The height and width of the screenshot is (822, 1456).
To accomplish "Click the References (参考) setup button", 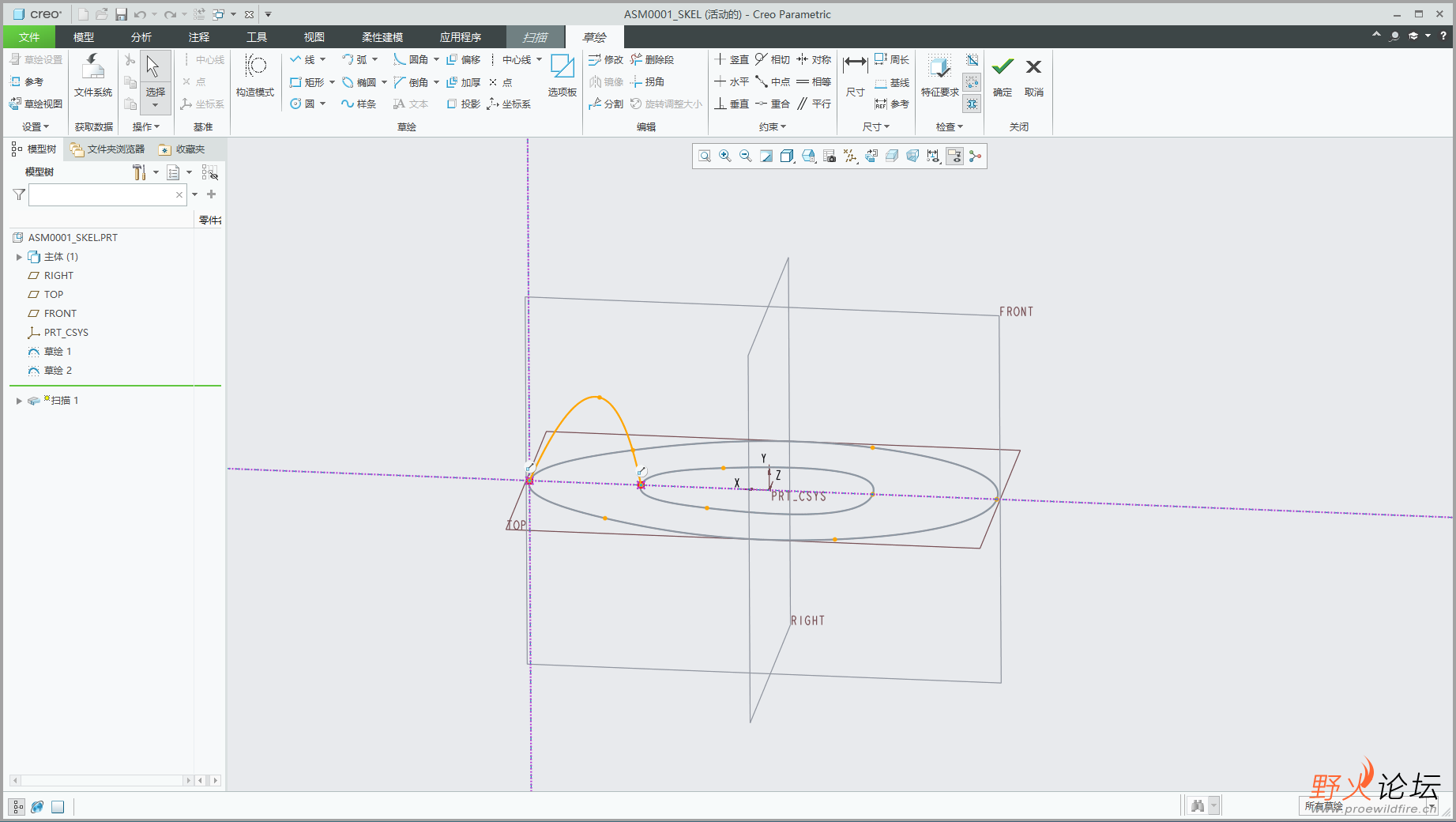I will click(x=27, y=82).
